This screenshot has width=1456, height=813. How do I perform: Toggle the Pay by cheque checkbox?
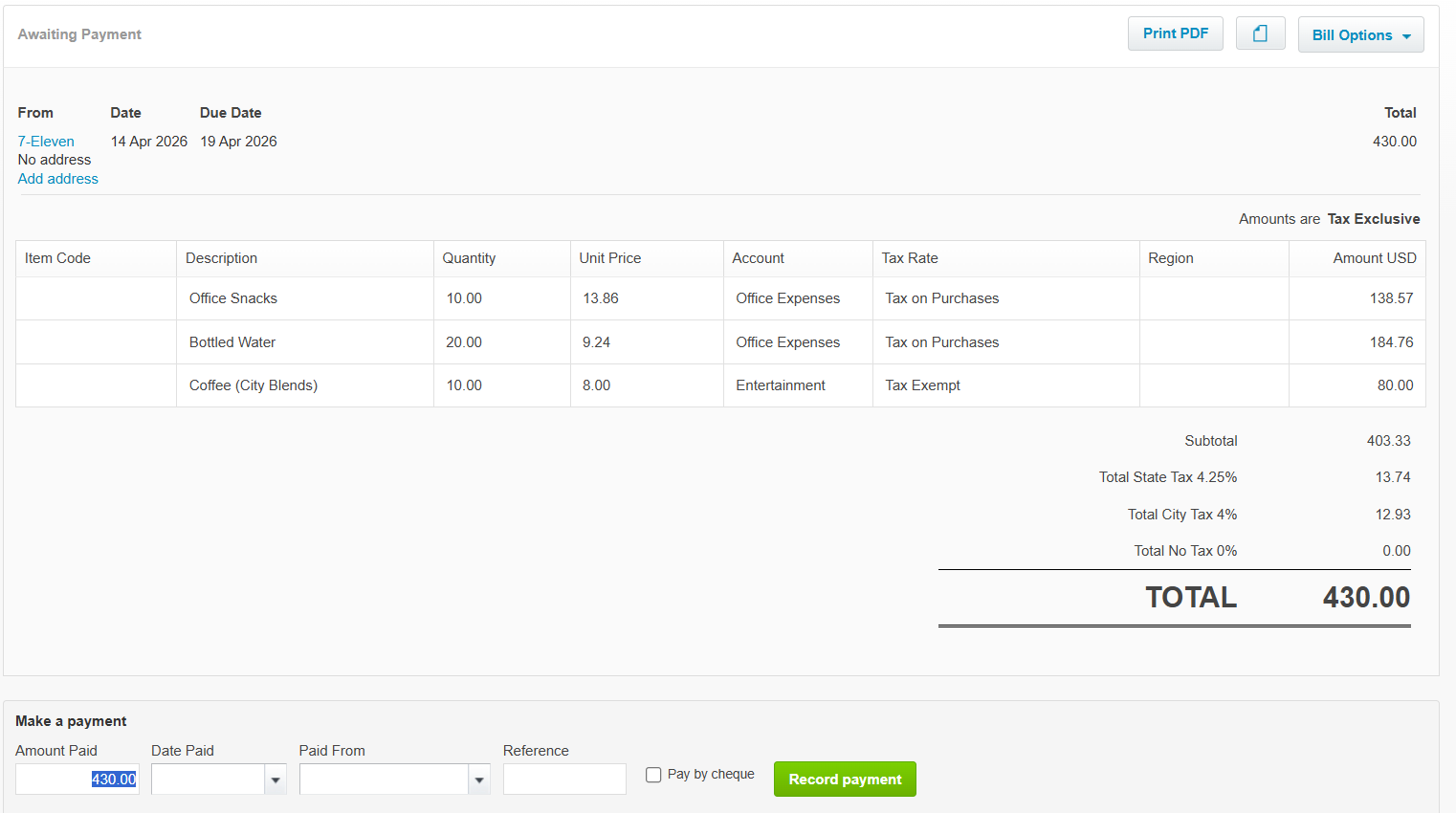(x=653, y=775)
